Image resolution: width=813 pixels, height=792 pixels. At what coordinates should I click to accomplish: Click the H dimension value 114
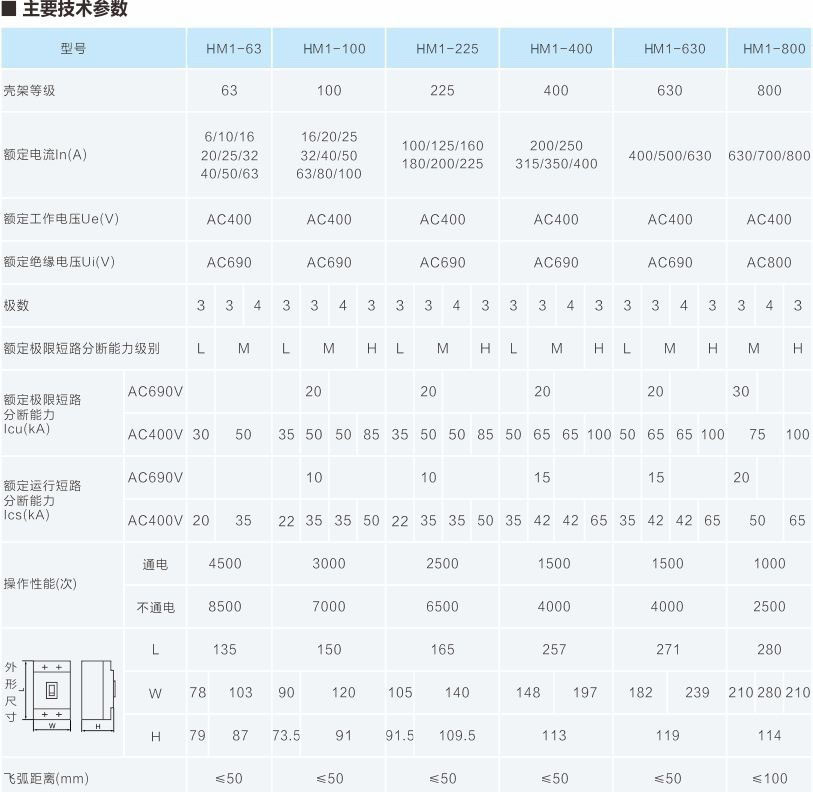(769, 735)
